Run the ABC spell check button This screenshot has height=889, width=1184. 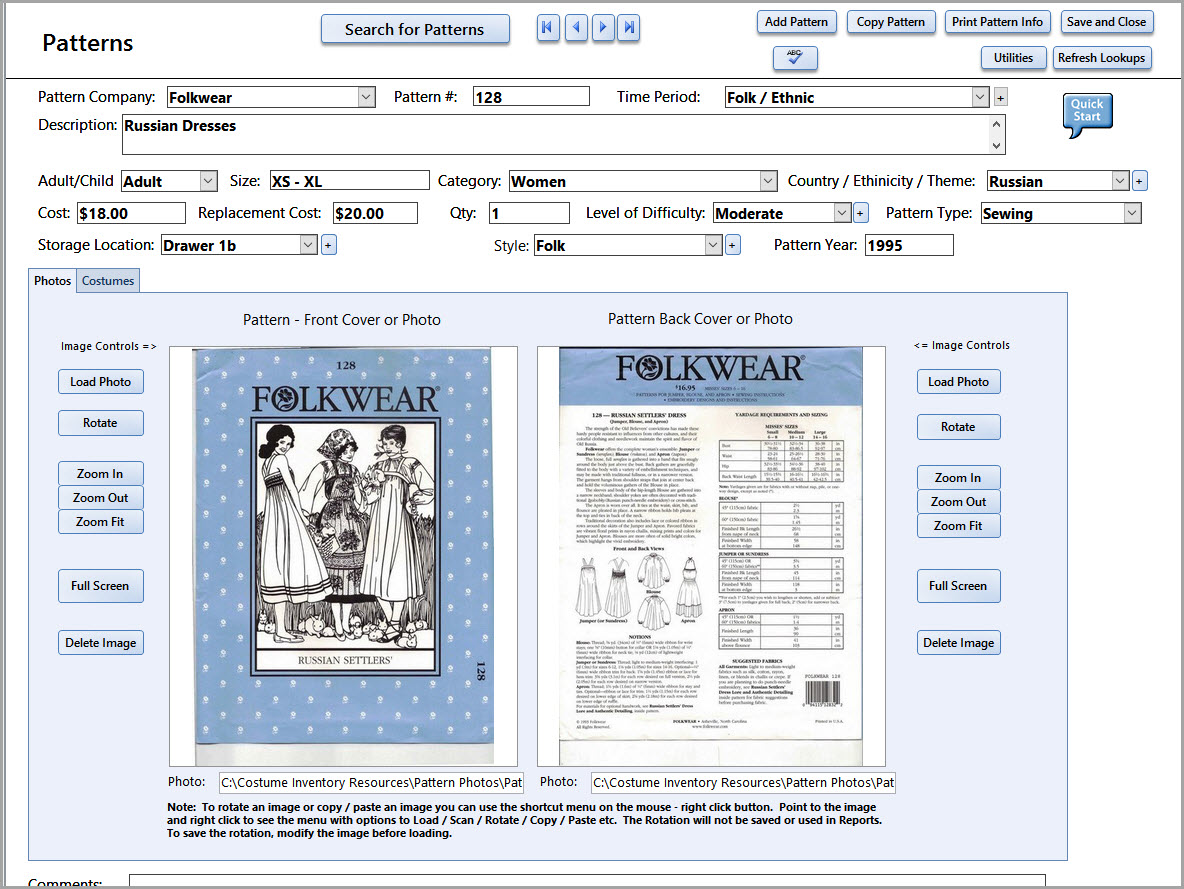click(x=795, y=57)
